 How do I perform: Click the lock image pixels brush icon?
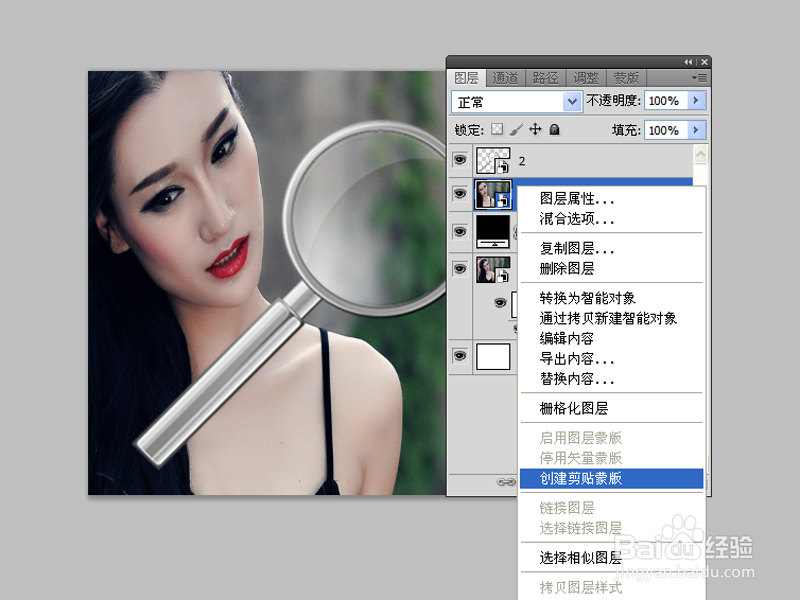pos(516,130)
